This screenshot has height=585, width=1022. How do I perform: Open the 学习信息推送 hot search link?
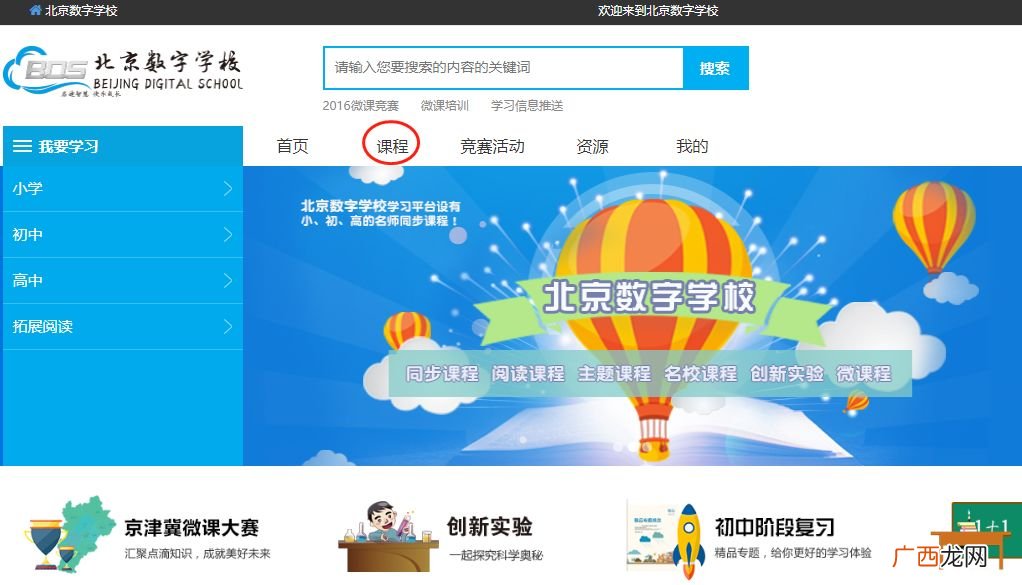pyautogui.click(x=527, y=106)
